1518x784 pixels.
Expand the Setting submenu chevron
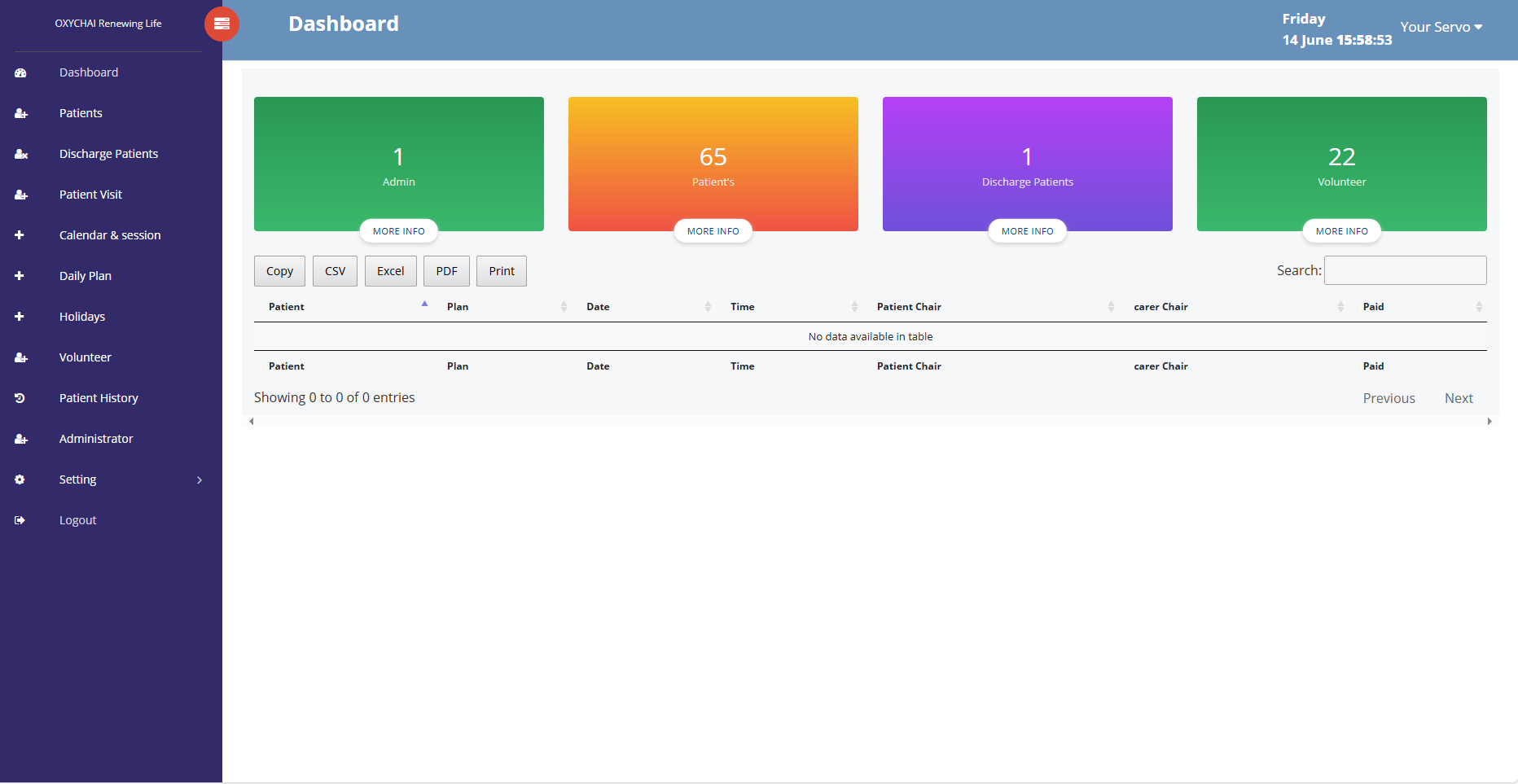[200, 480]
